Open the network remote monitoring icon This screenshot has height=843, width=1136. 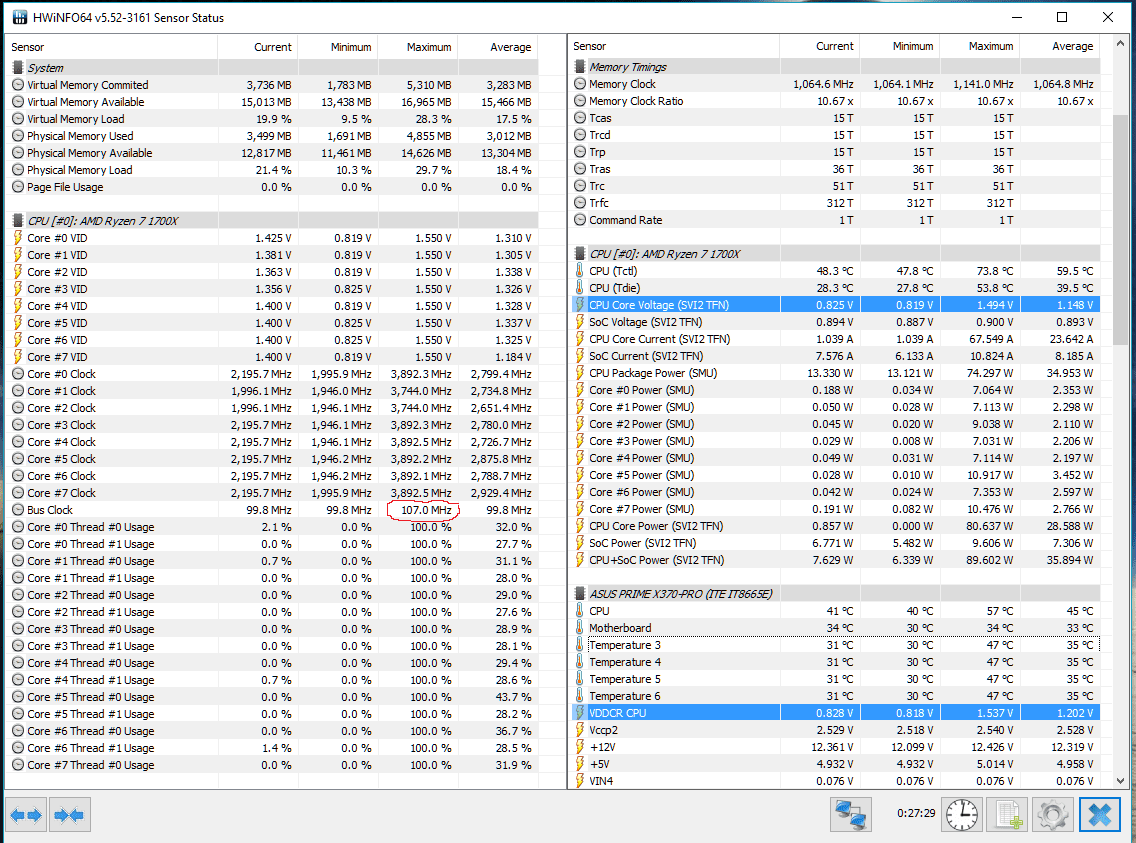pyautogui.click(x=850, y=815)
